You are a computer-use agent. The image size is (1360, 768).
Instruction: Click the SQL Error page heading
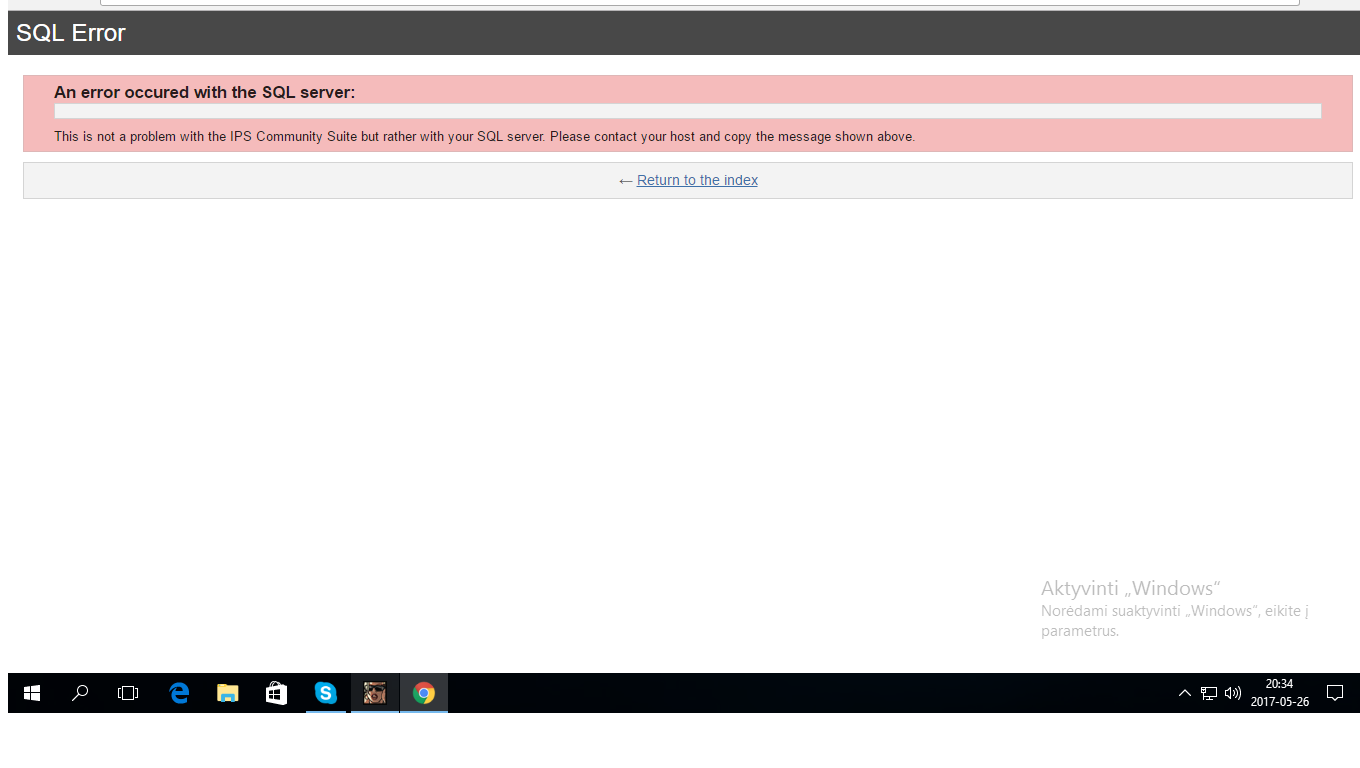(71, 33)
